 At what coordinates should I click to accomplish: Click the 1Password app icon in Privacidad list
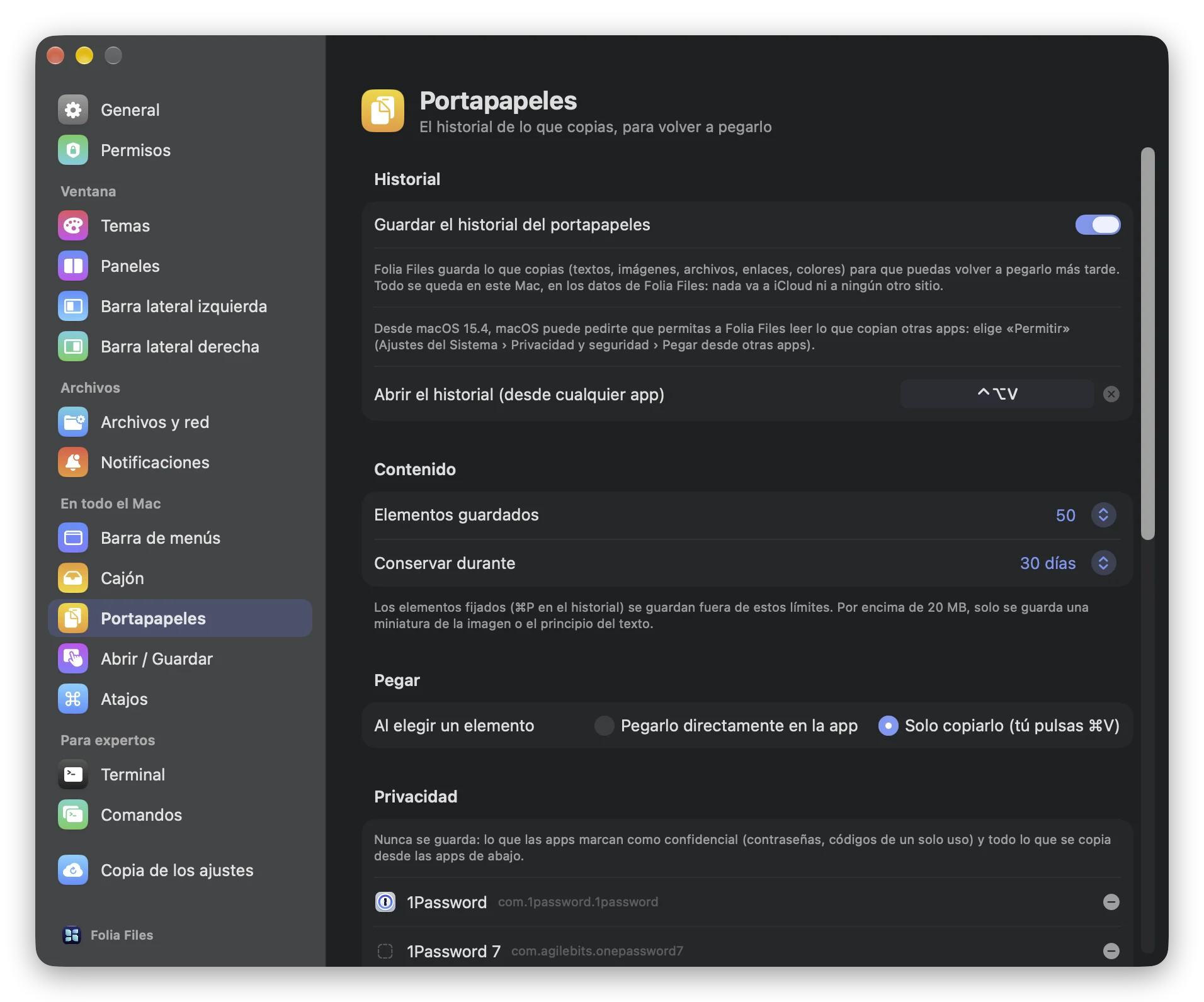tap(385, 902)
